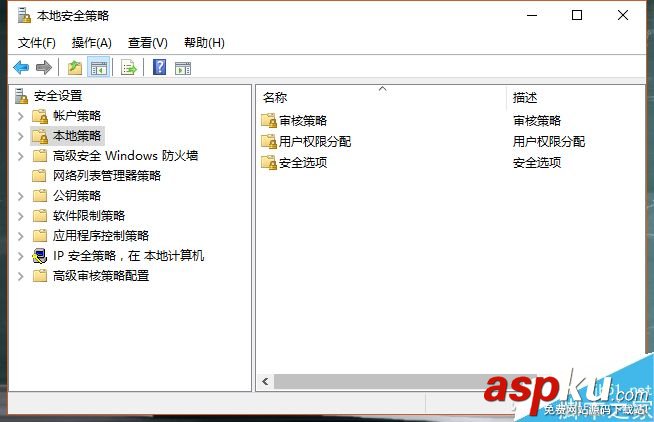The height and width of the screenshot is (422, 654).
Task: Click 审核策略 in the 描述 column
Action: click(537, 121)
